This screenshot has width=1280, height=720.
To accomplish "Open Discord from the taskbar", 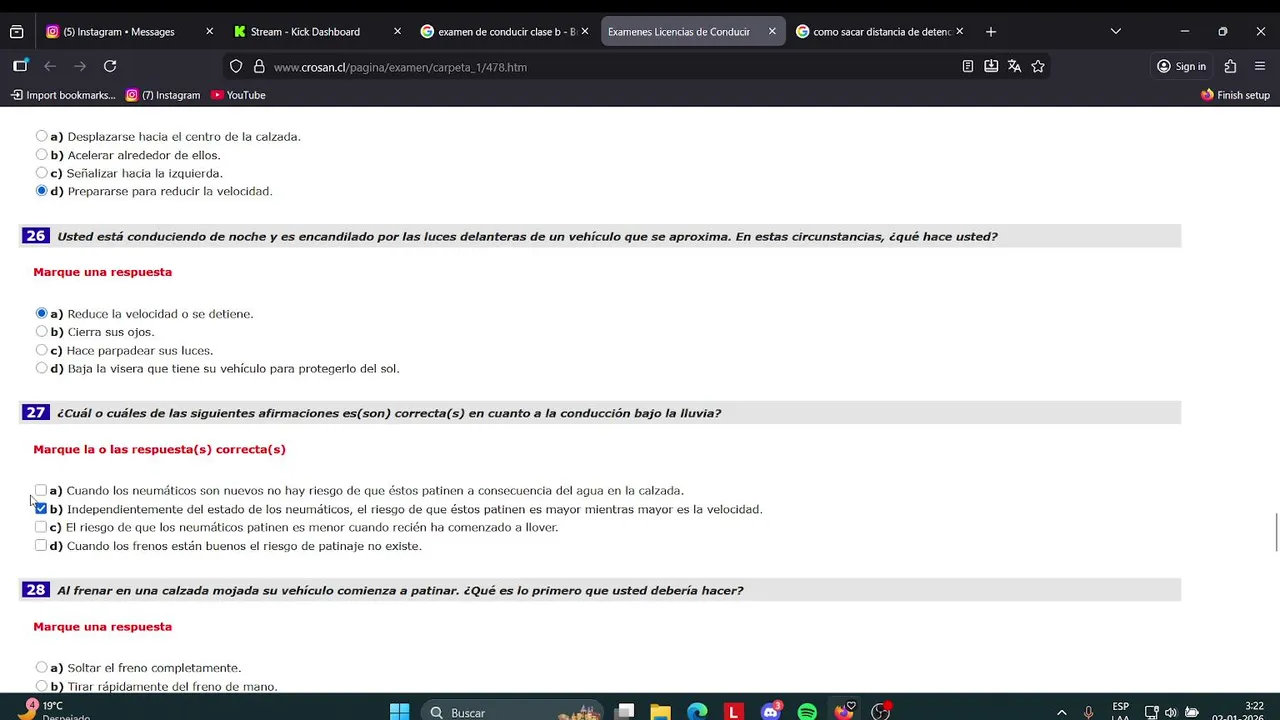I will tap(771, 712).
